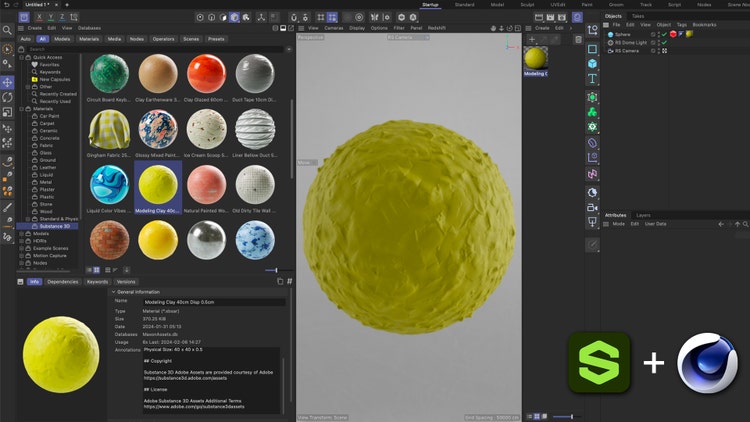Click the spline pen tool icon

pyautogui.click(x=7, y=162)
